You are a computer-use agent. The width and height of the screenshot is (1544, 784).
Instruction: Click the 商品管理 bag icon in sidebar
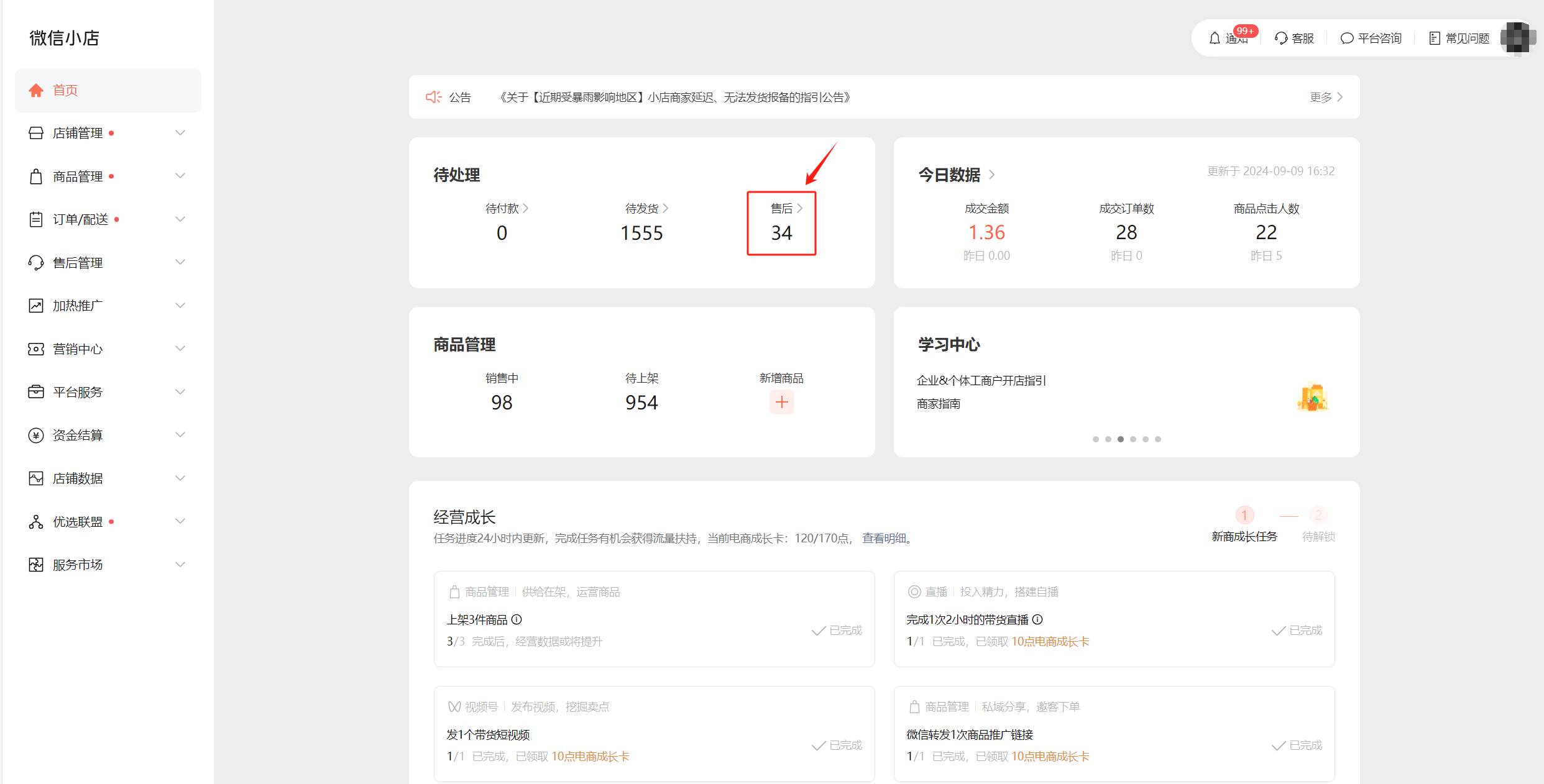pyautogui.click(x=36, y=176)
